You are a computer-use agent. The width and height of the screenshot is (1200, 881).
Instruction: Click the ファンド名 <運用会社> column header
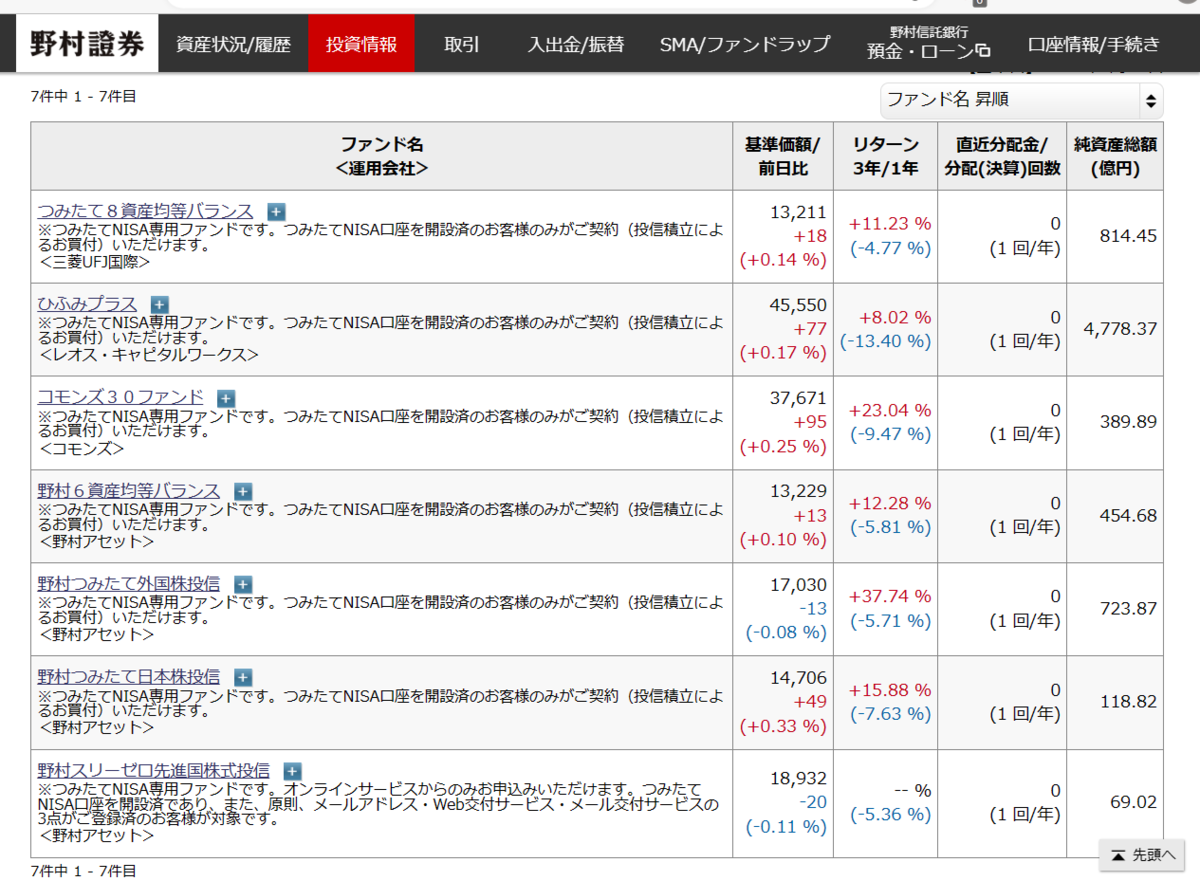tap(382, 156)
